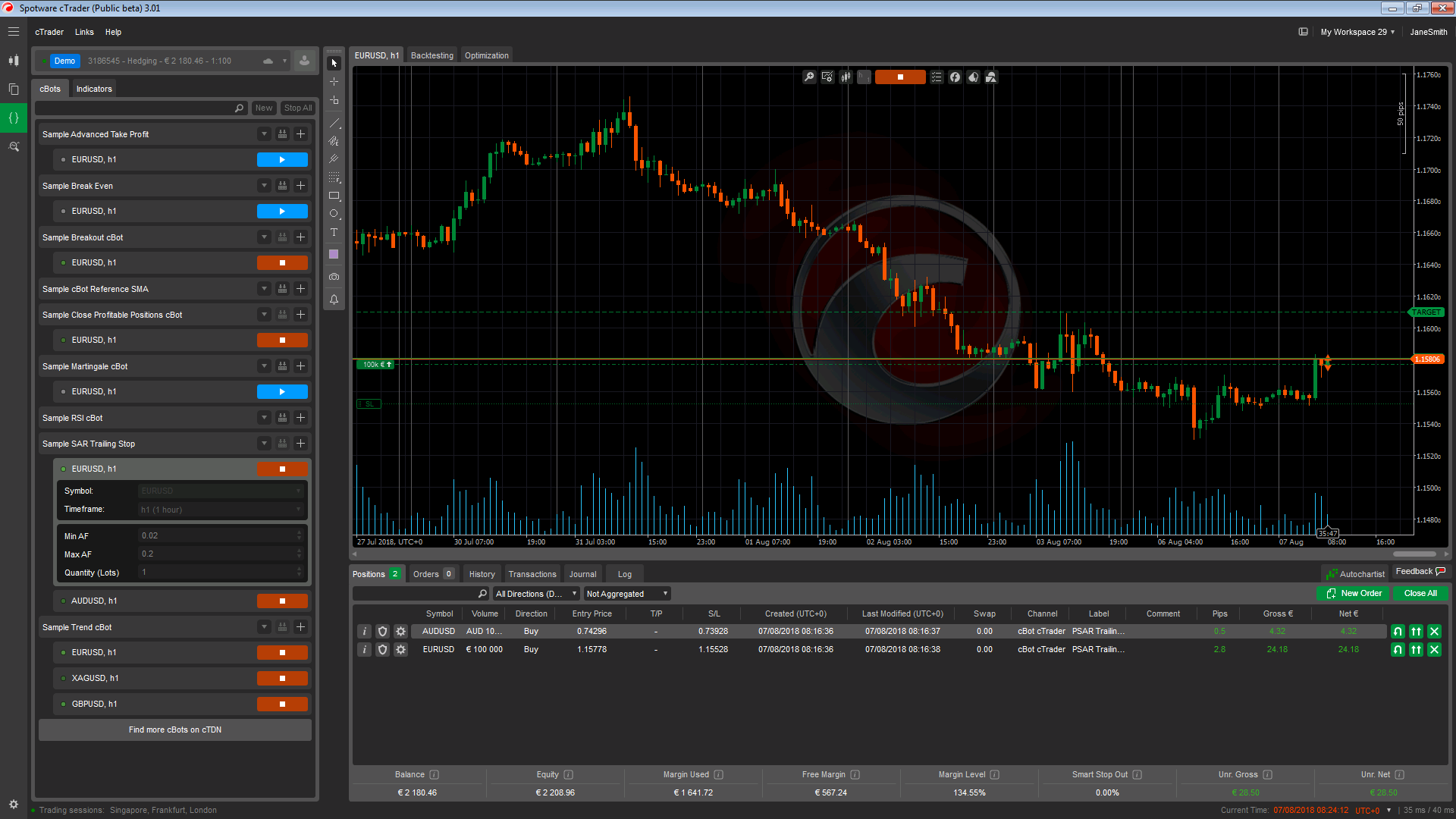The height and width of the screenshot is (819, 1456).
Task: Open the Copy section in sidebar
Action: tap(14, 89)
